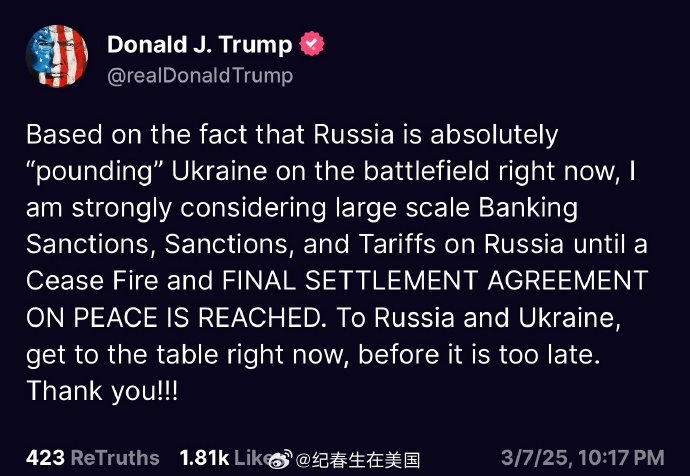
Task: Click the words Cease Fire
Action: click(x=92, y=280)
